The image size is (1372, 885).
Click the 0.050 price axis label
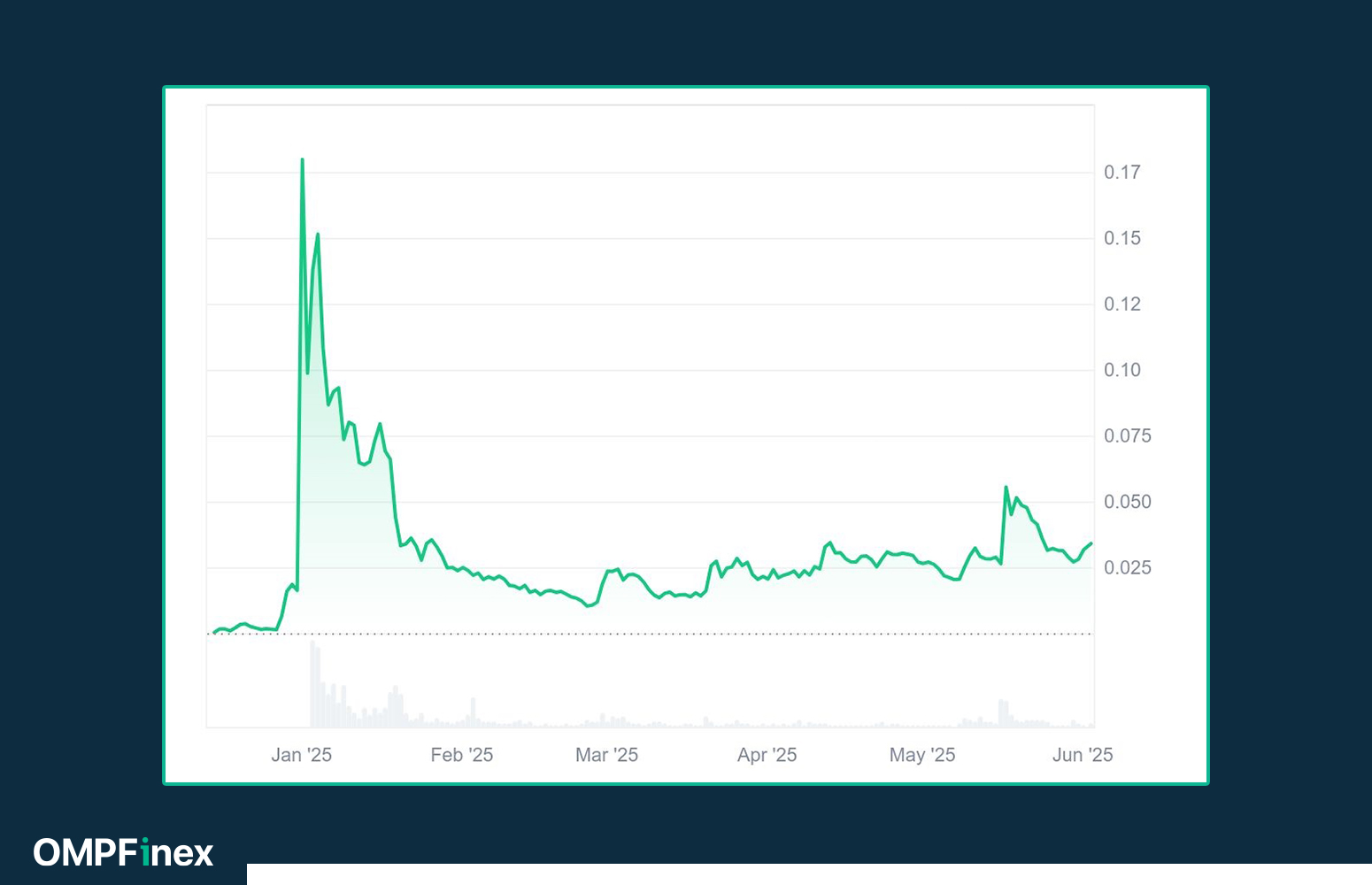point(1127,502)
